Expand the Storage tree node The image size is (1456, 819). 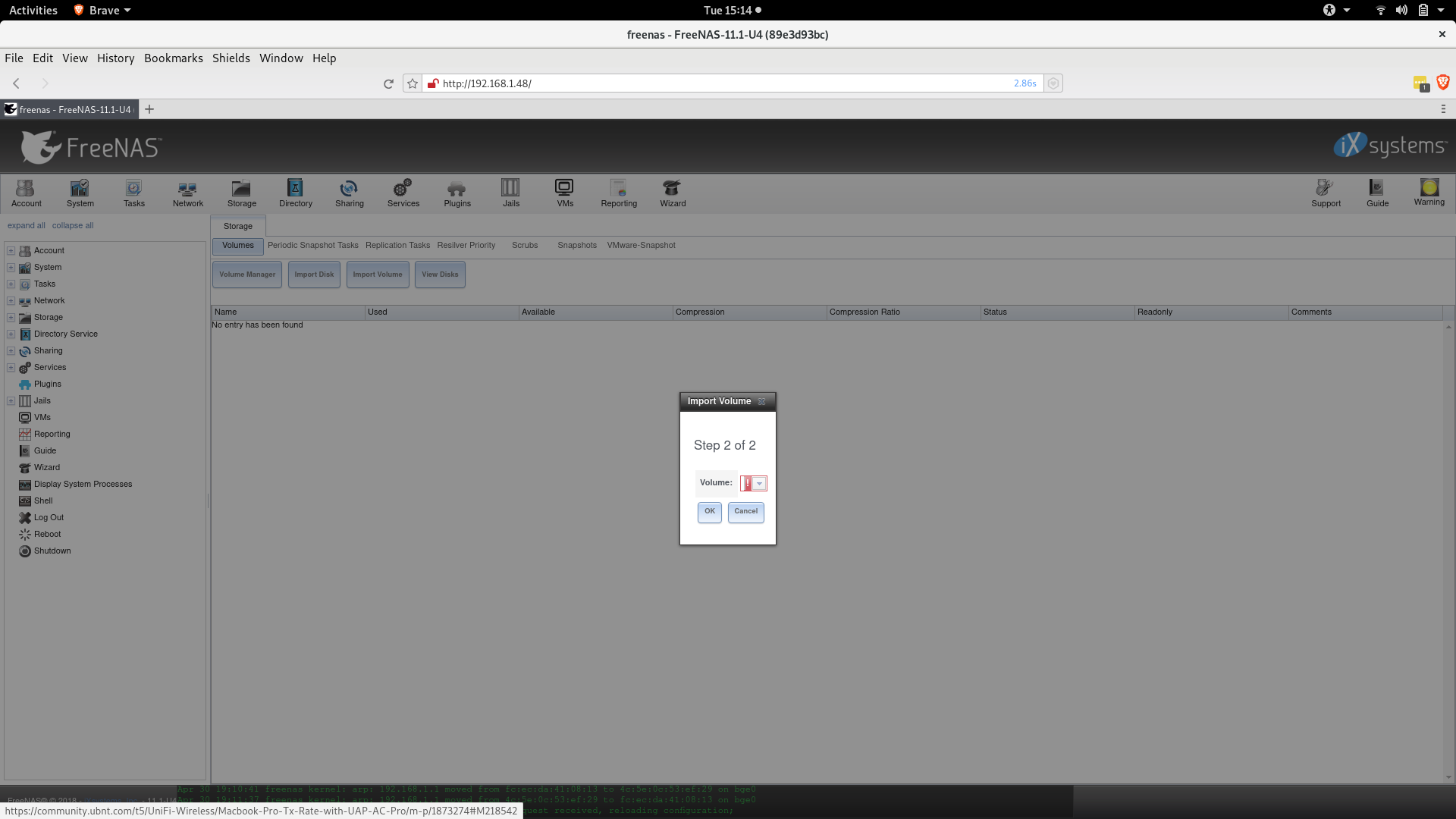(11, 317)
